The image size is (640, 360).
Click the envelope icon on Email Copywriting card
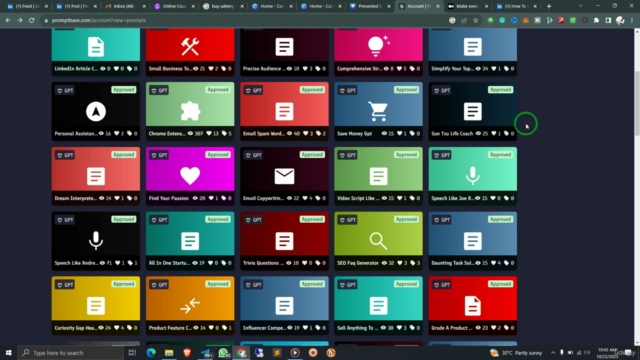click(284, 176)
